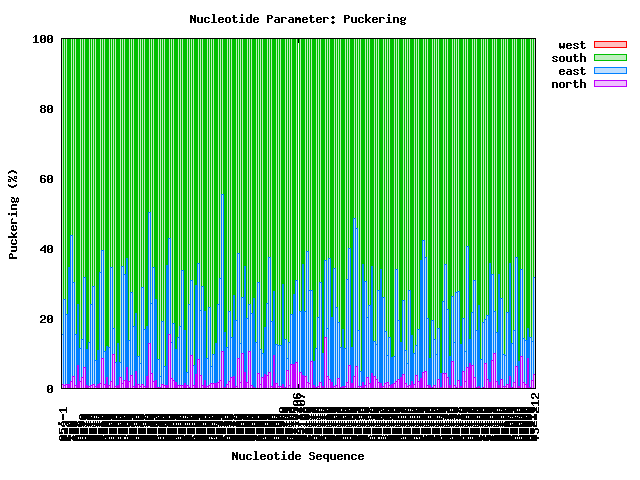Image resolution: width=640 pixels, height=480 pixels.
Task: Click the 100 tick label on y-axis
Action: (43, 39)
